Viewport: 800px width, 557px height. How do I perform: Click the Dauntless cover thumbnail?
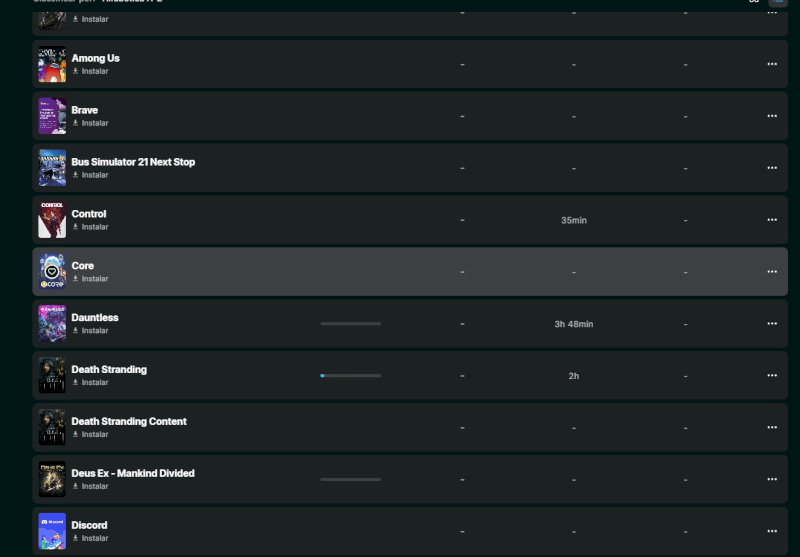[52, 324]
